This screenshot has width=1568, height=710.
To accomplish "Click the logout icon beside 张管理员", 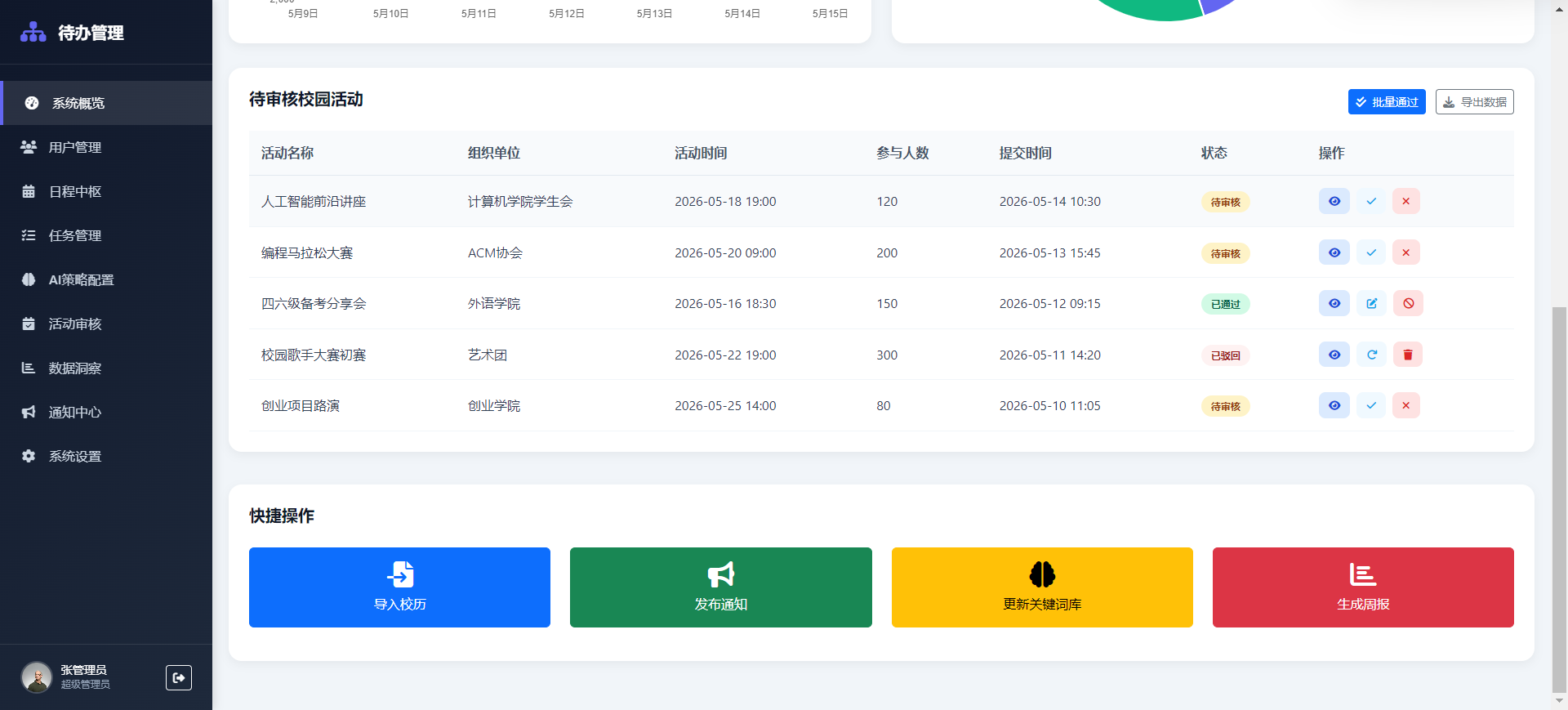I will point(179,677).
